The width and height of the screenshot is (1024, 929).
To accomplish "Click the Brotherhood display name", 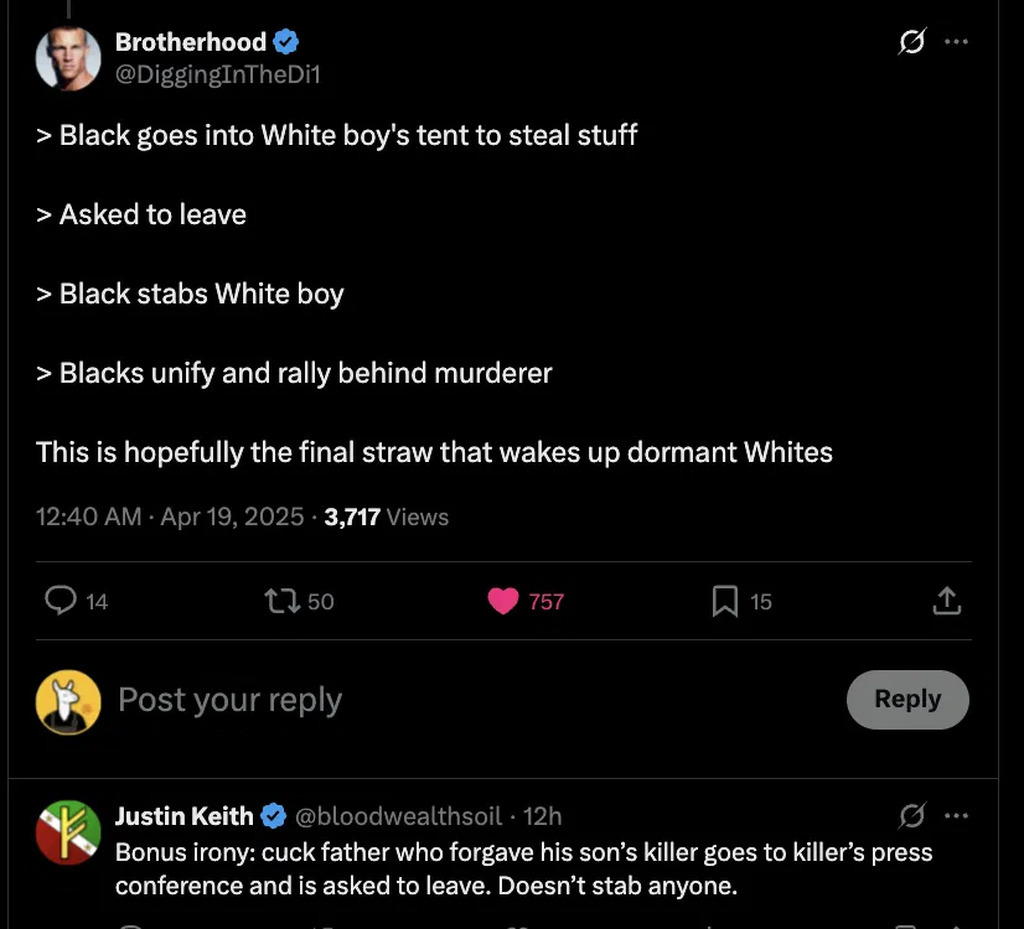I will click(x=190, y=42).
